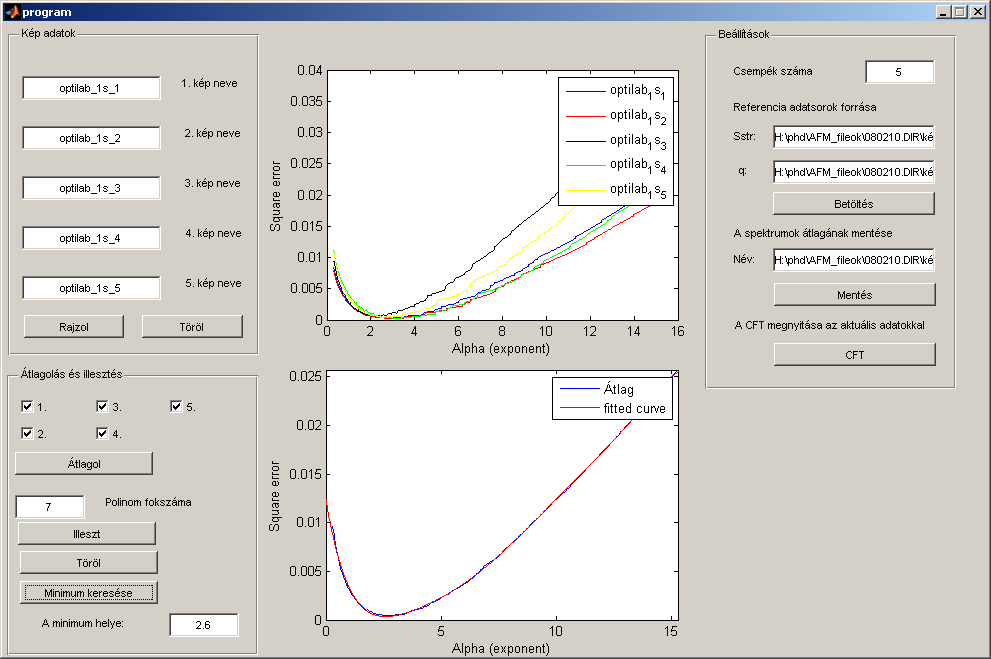Click the optilab1s1 blue legend entry
The height and width of the screenshot is (659, 991).
(x=616, y=92)
